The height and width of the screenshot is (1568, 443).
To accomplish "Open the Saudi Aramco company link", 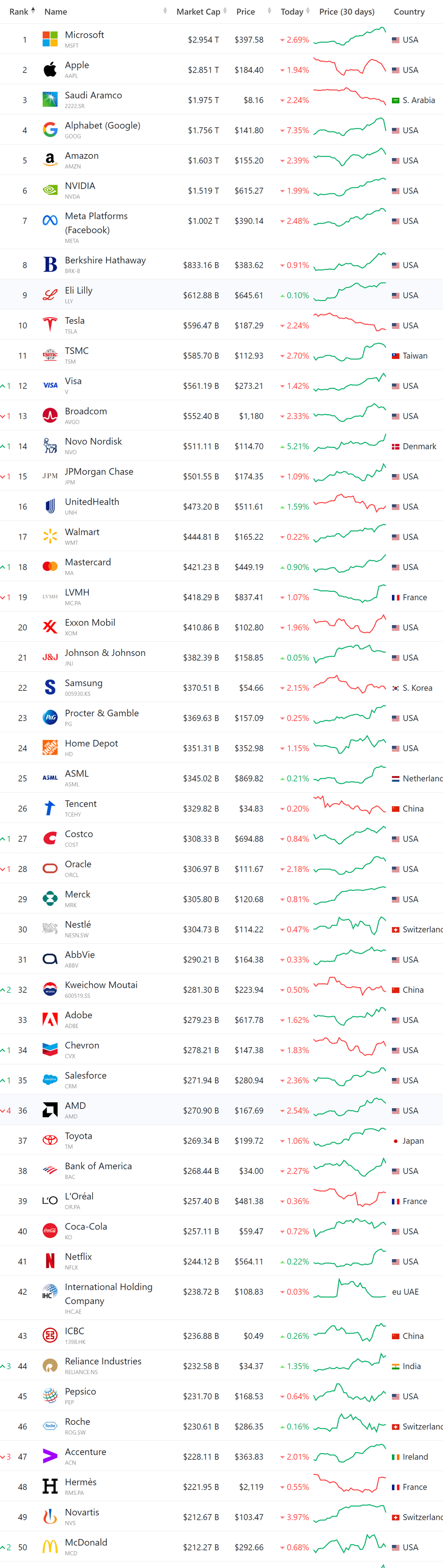I will (x=93, y=96).
